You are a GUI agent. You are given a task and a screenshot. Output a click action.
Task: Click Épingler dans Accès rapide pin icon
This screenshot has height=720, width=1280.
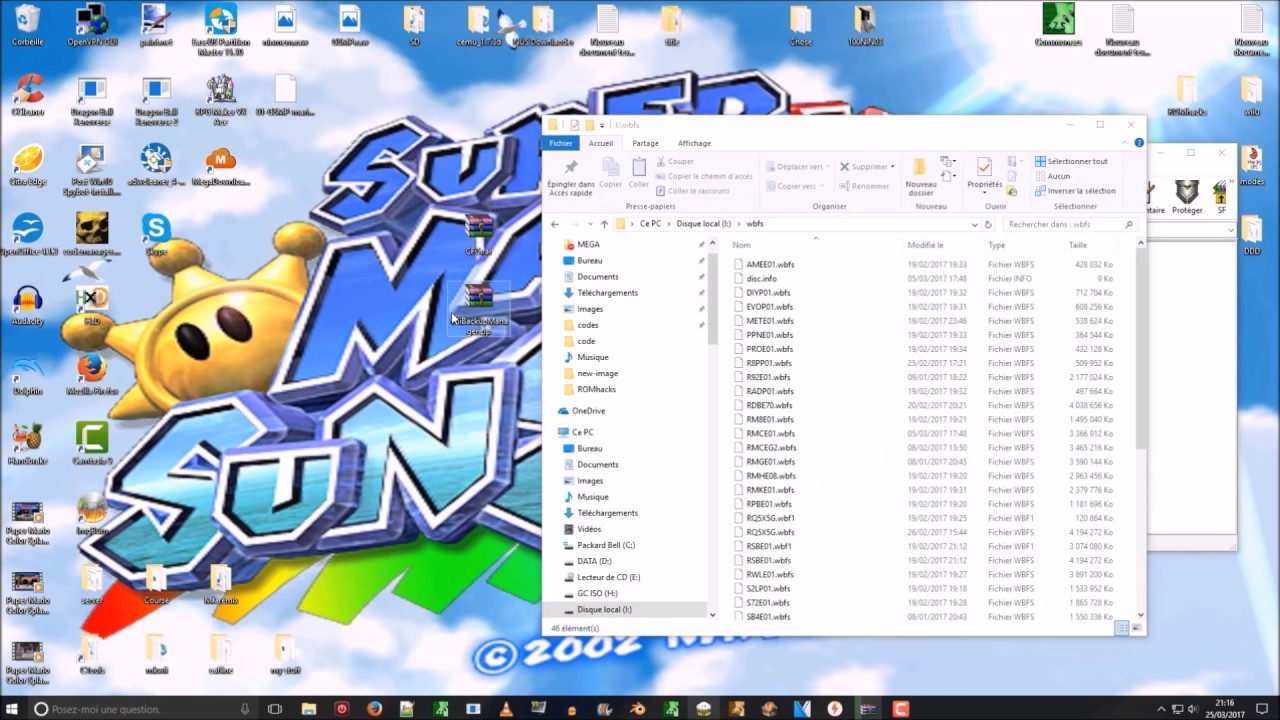pos(571,167)
